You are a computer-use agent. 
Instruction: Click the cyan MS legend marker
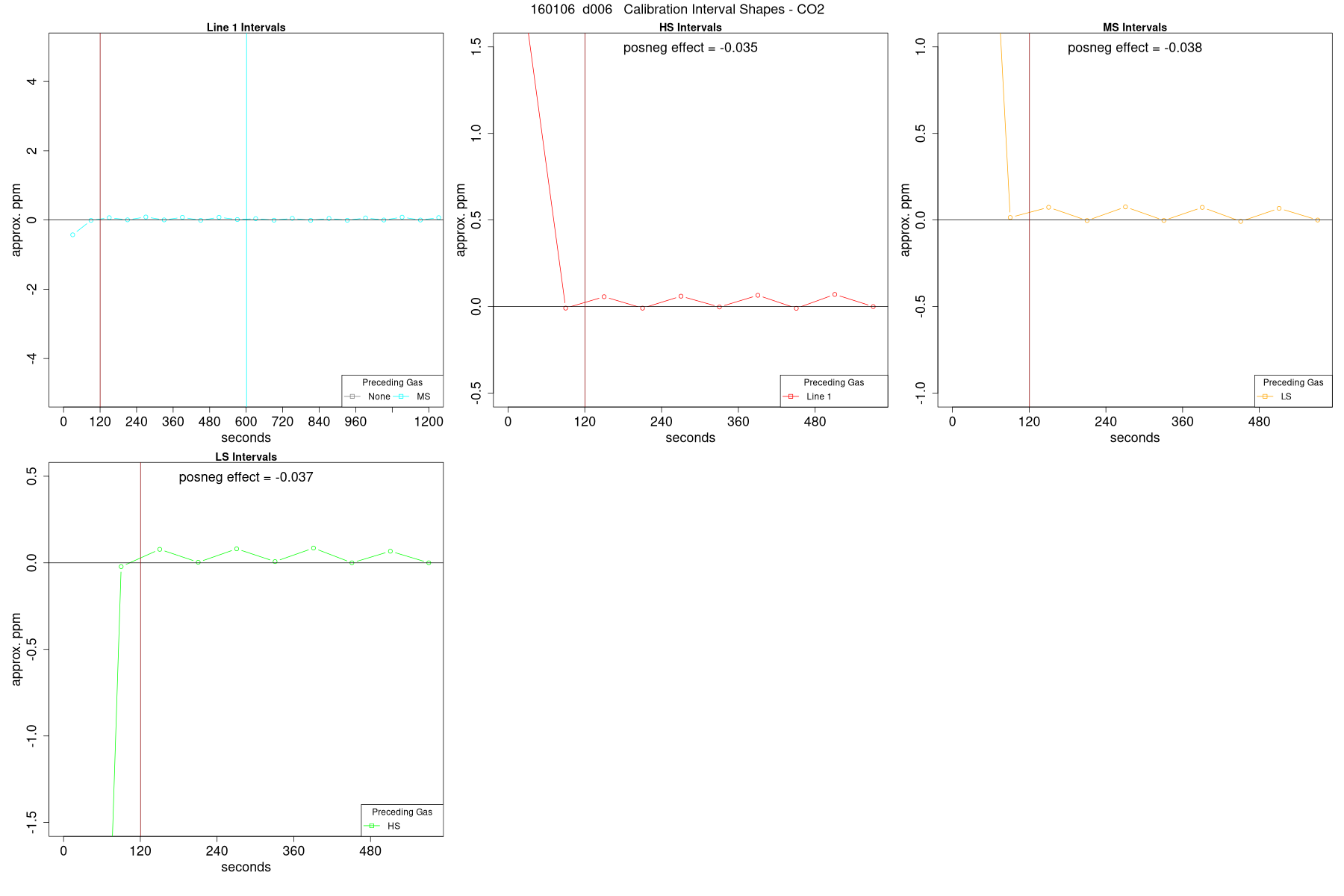pyautogui.click(x=401, y=396)
